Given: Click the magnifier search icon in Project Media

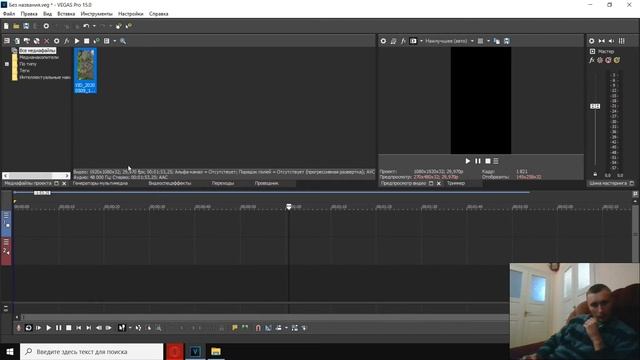Looking at the screenshot, I should (x=123, y=41).
